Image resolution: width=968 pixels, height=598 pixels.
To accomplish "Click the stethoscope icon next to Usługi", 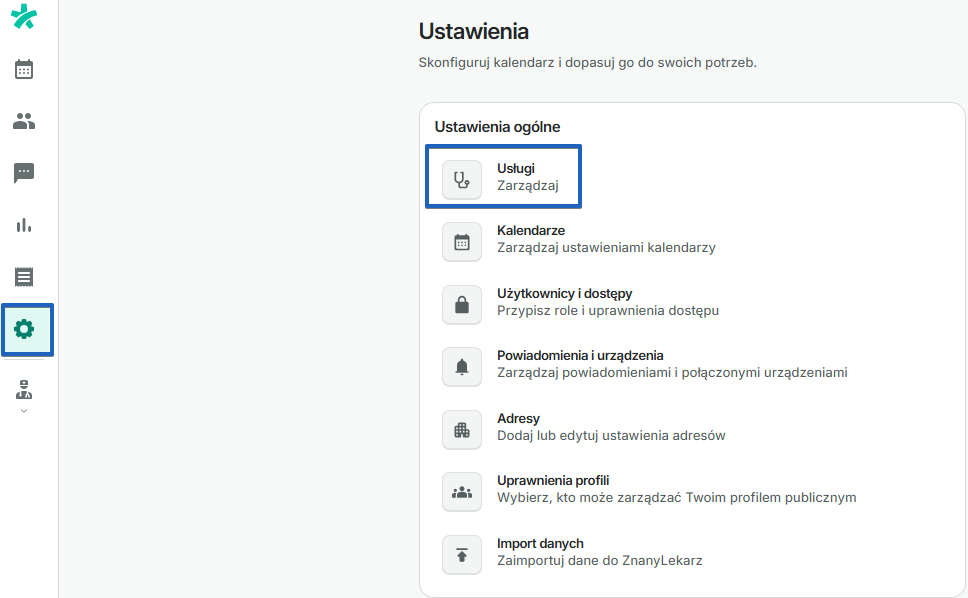I will pos(461,177).
